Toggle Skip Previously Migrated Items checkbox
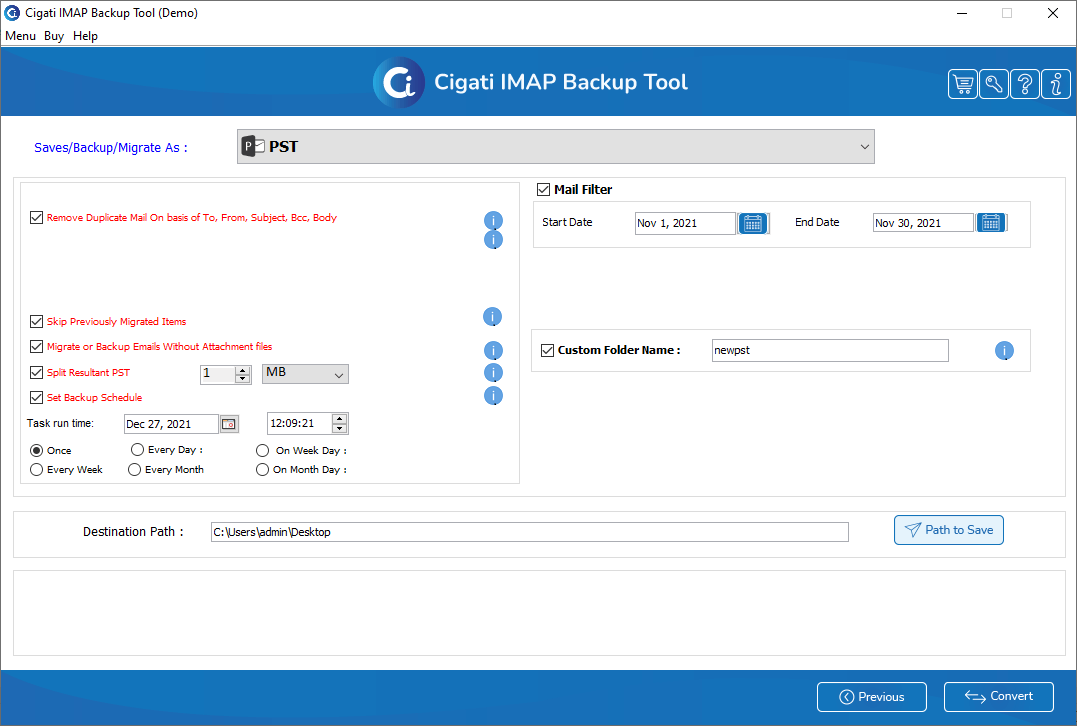 pyautogui.click(x=36, y=321)
